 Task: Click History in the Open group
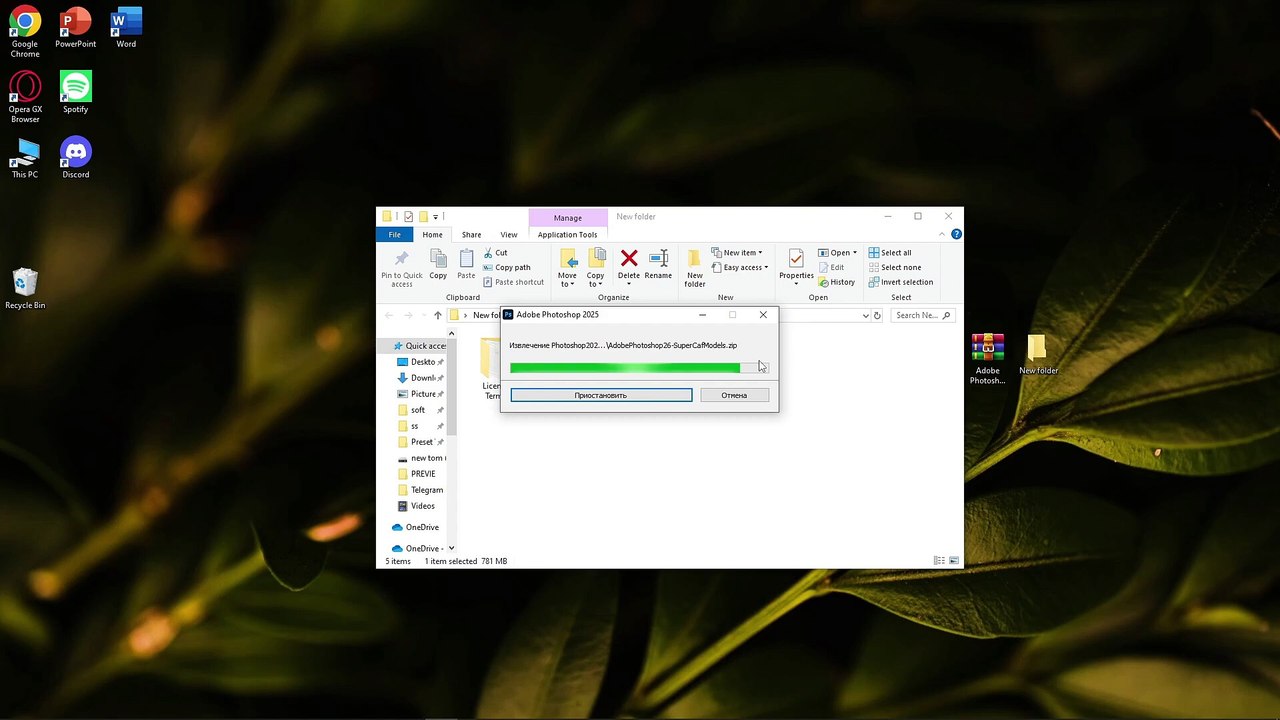836,282
